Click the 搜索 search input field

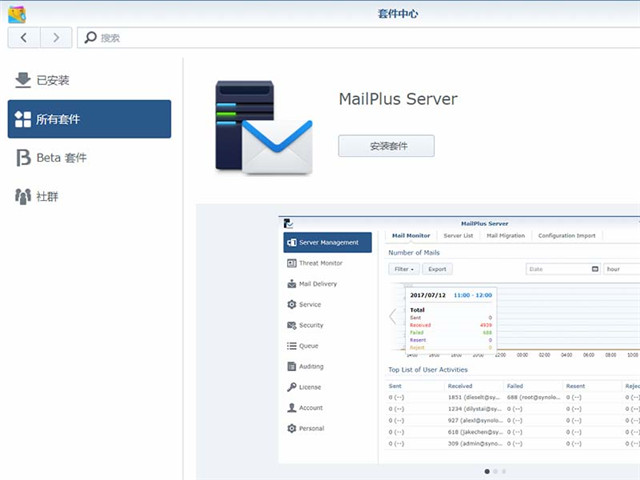tap(359, 38)
